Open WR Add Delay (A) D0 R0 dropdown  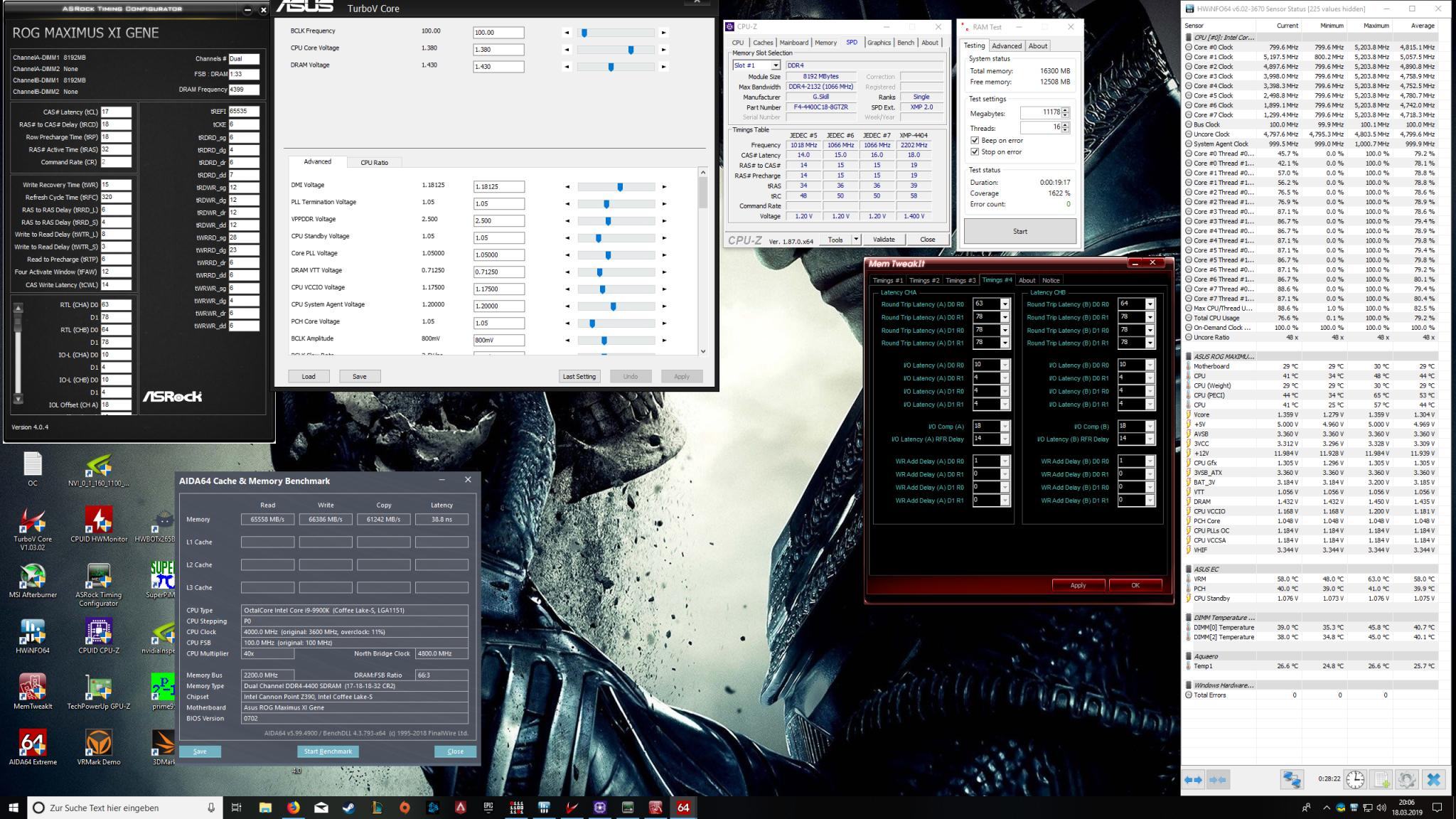[x=1005, y=461]
